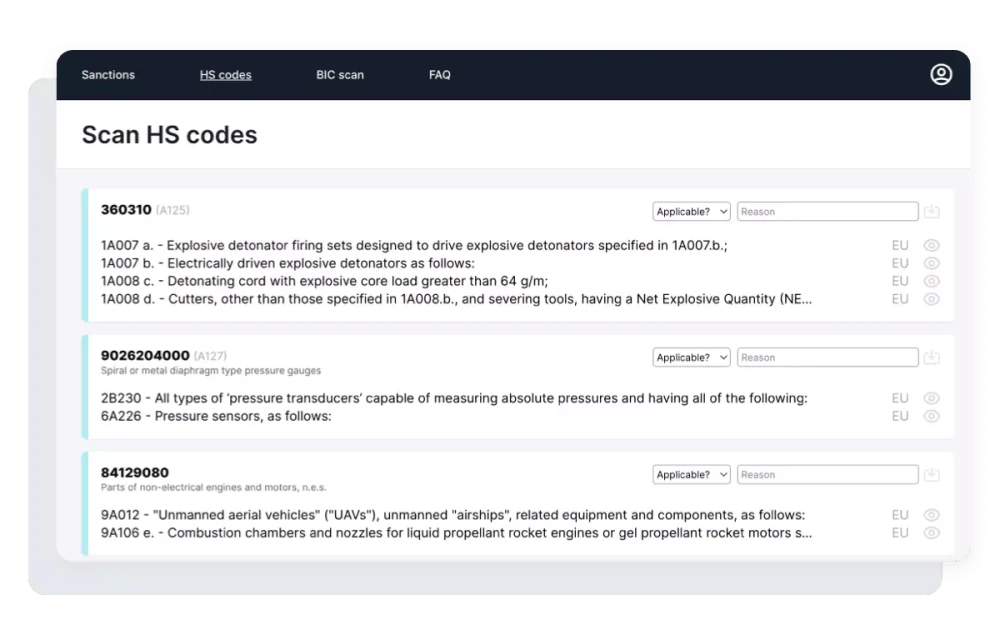View the 1A008 d. Cutters entry eye icon
Screen dimensions: 1000x620
932,299
